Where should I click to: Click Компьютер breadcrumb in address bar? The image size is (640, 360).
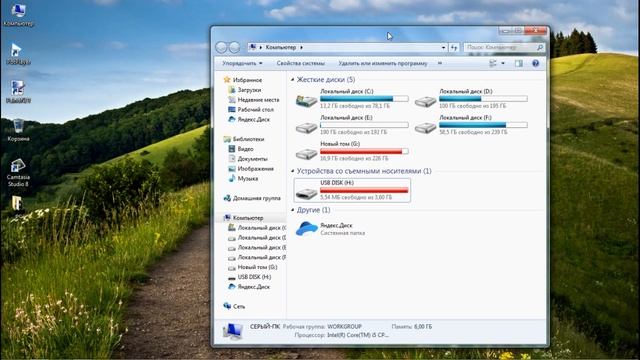[x=281, y=47]
